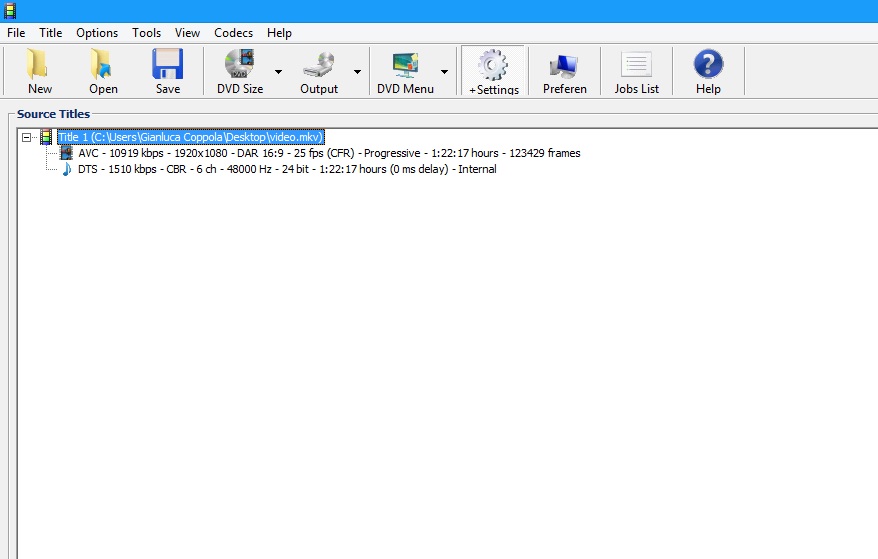Open the Options menu
This screenshot has height=559, width=878.
(97, 33)
